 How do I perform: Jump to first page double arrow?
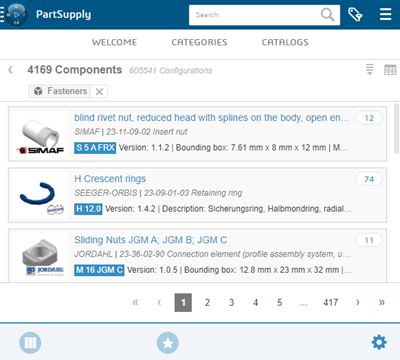click(135, 302)
